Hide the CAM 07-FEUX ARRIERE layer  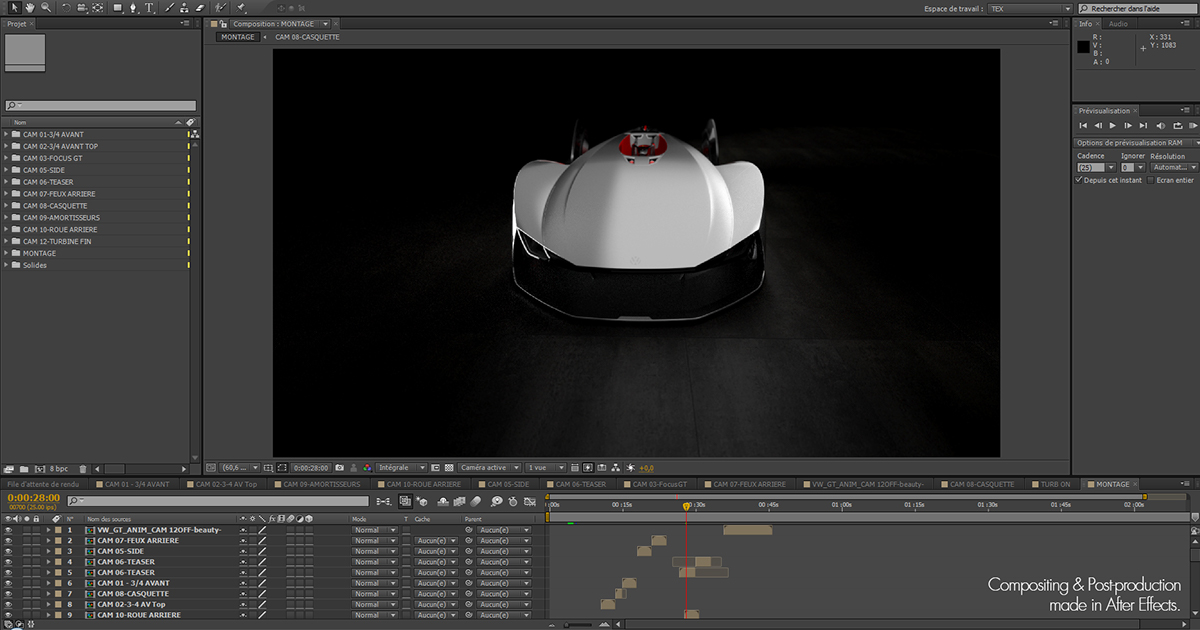(x=8, y=541)
